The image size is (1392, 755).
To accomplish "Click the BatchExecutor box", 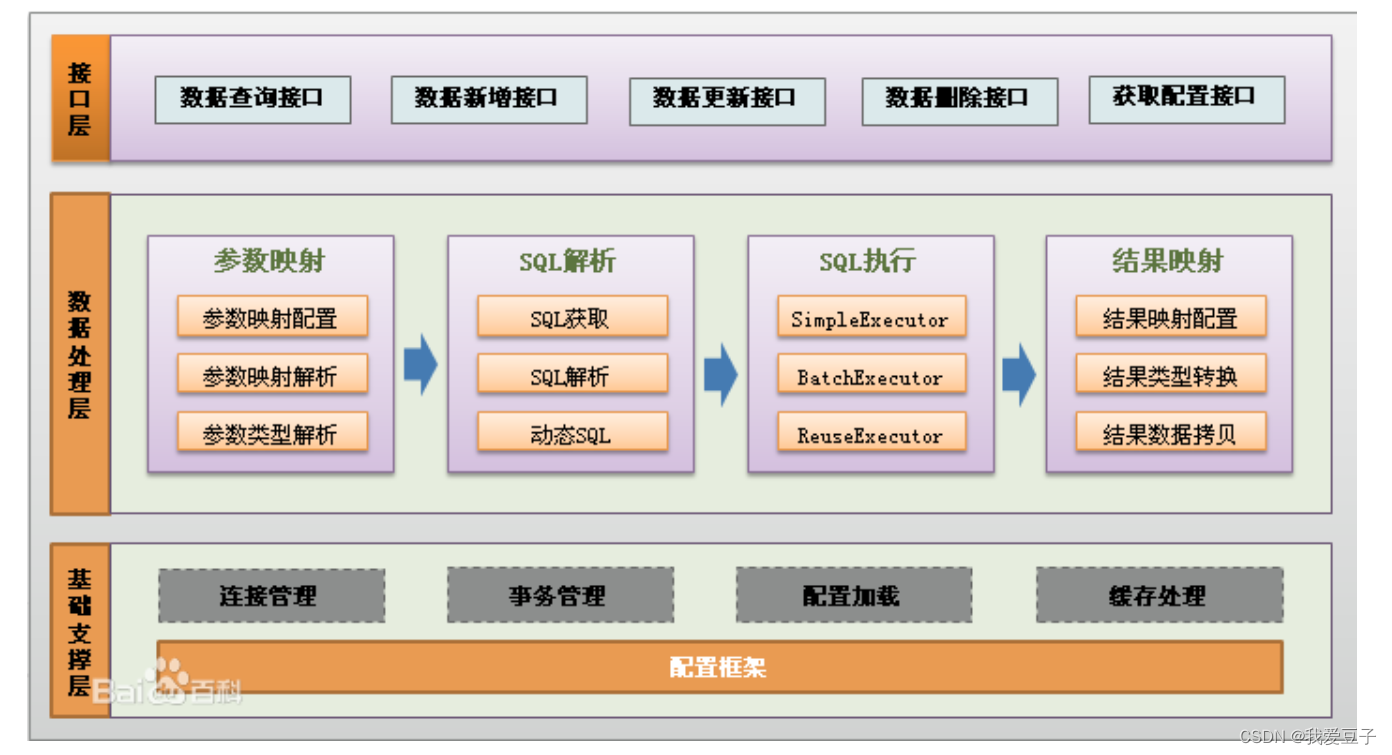I will [x=872, y=375].
